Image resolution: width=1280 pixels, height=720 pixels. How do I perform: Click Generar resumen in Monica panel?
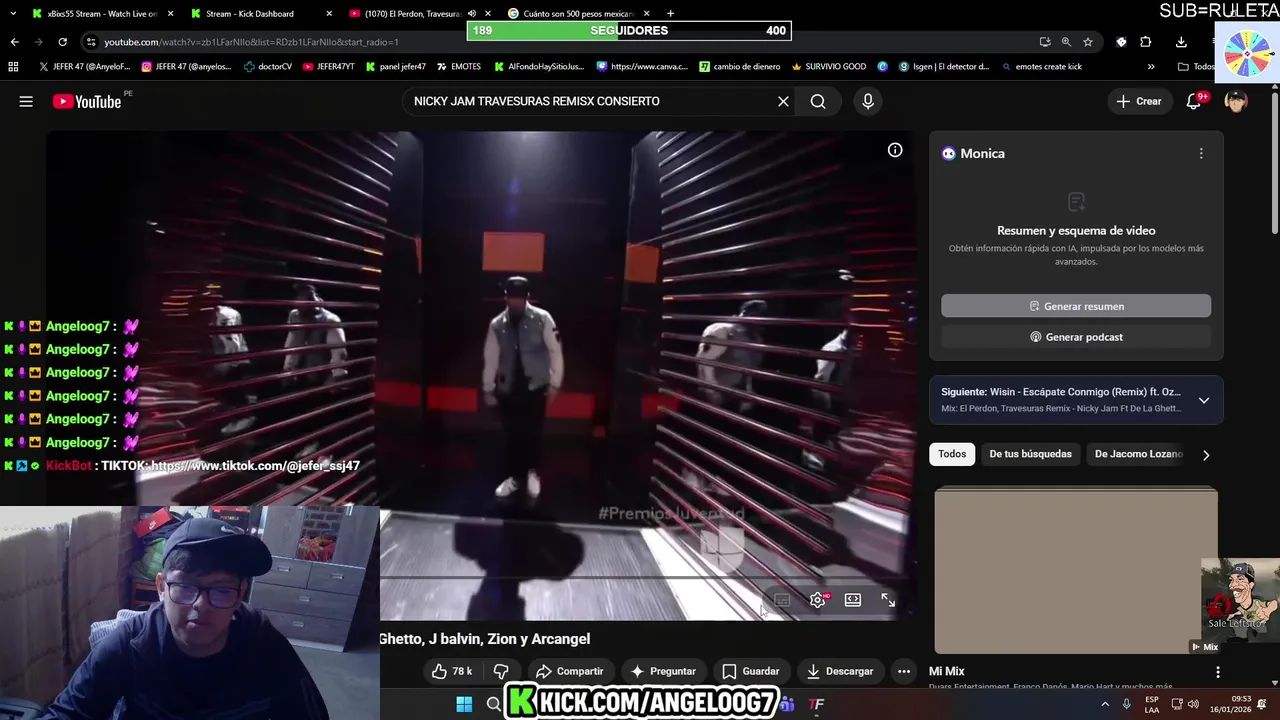(x=1076, y=306)
